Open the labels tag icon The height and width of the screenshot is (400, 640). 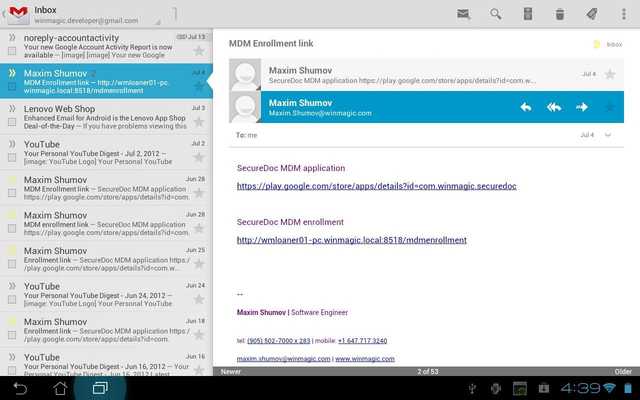click(592, 14)
